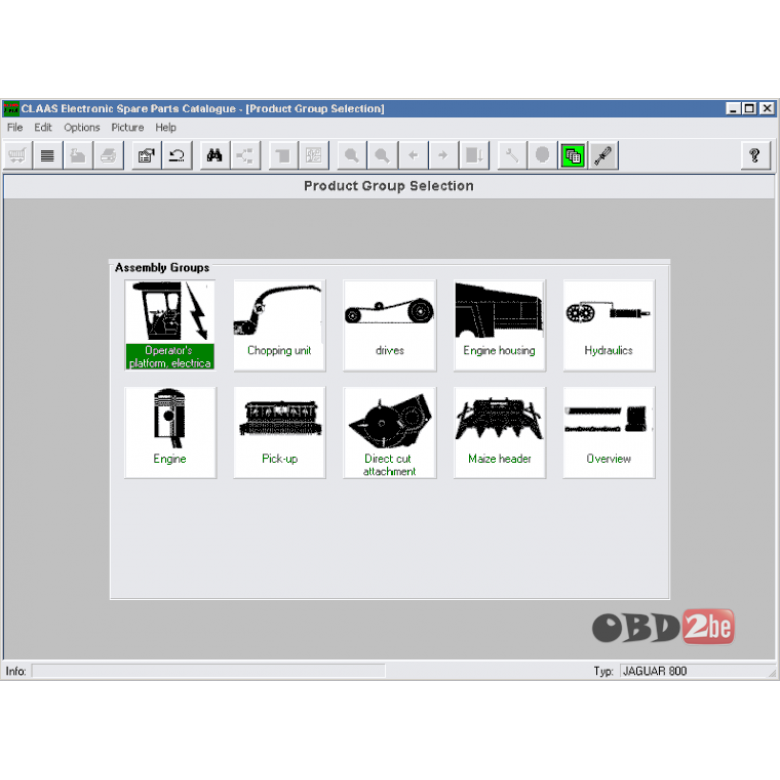Select the Maize header assembly group
Image resolution: width=780 pixels, height=780 pixels.
[x=499, y=433]
